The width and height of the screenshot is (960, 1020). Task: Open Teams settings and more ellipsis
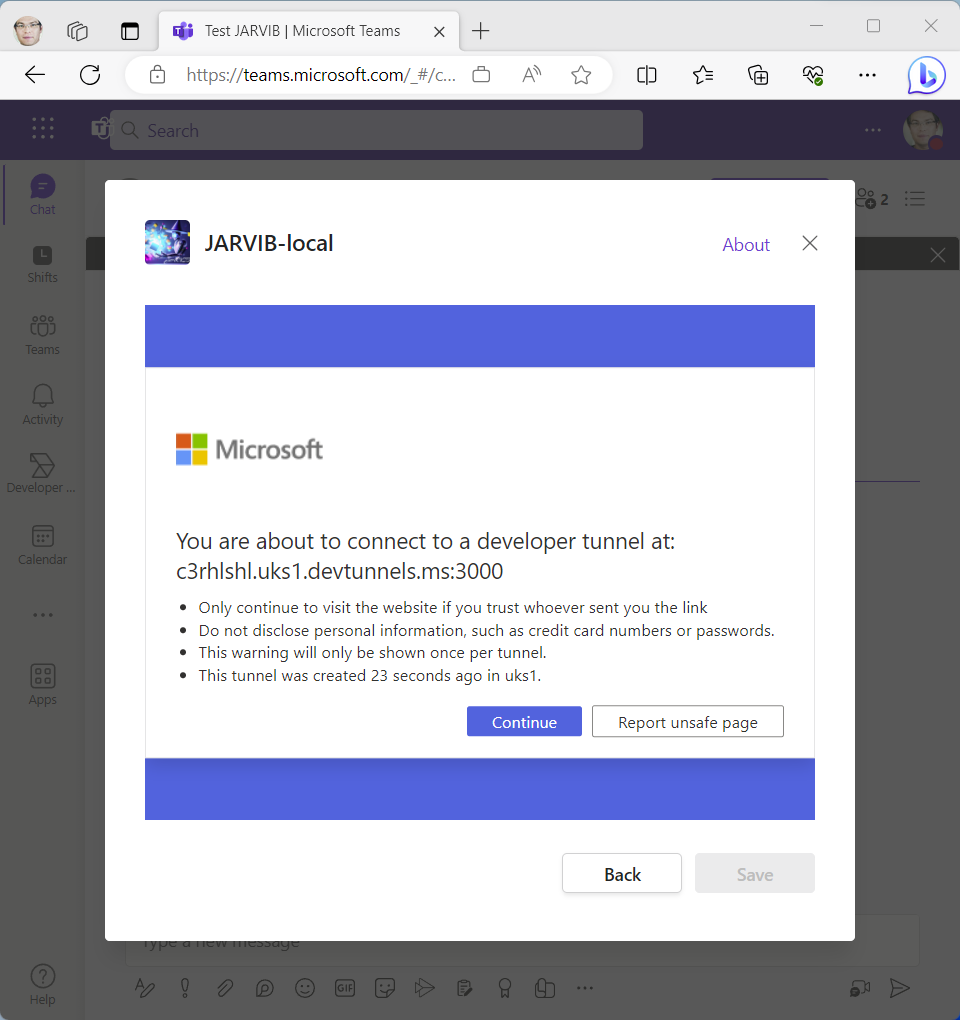click(873, 130)
